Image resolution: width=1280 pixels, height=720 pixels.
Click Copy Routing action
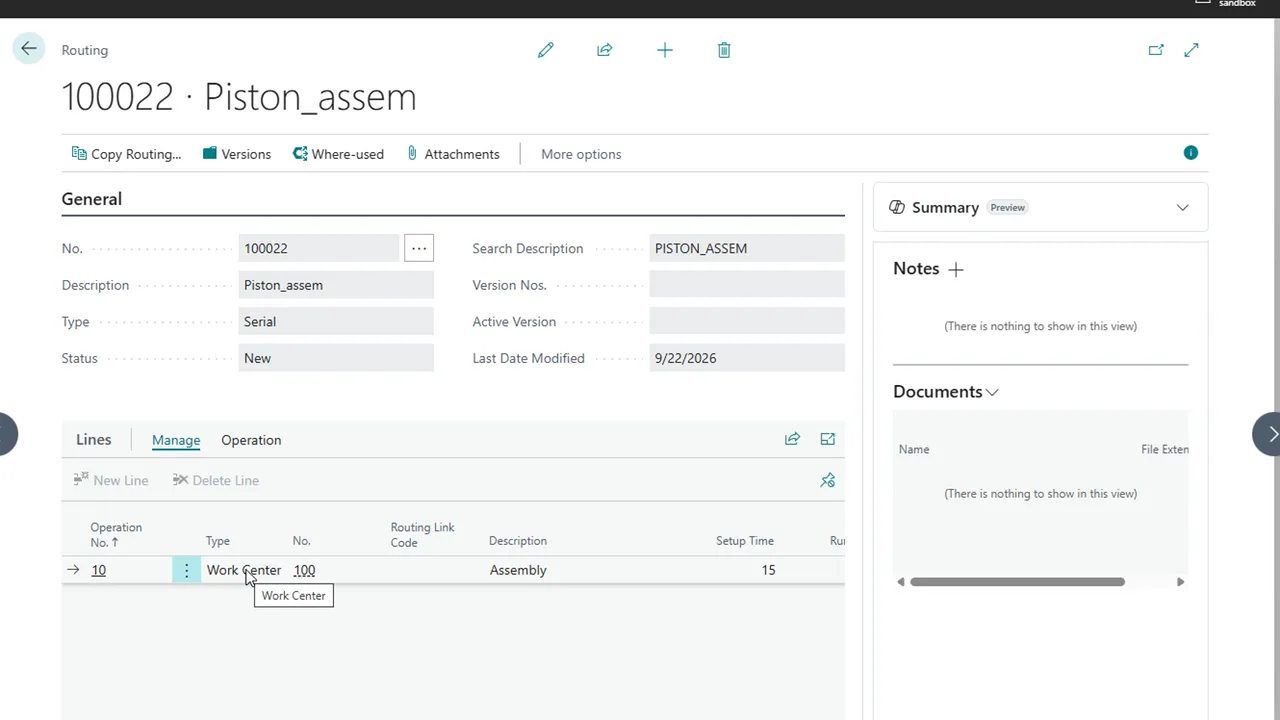tap(126, 154)
